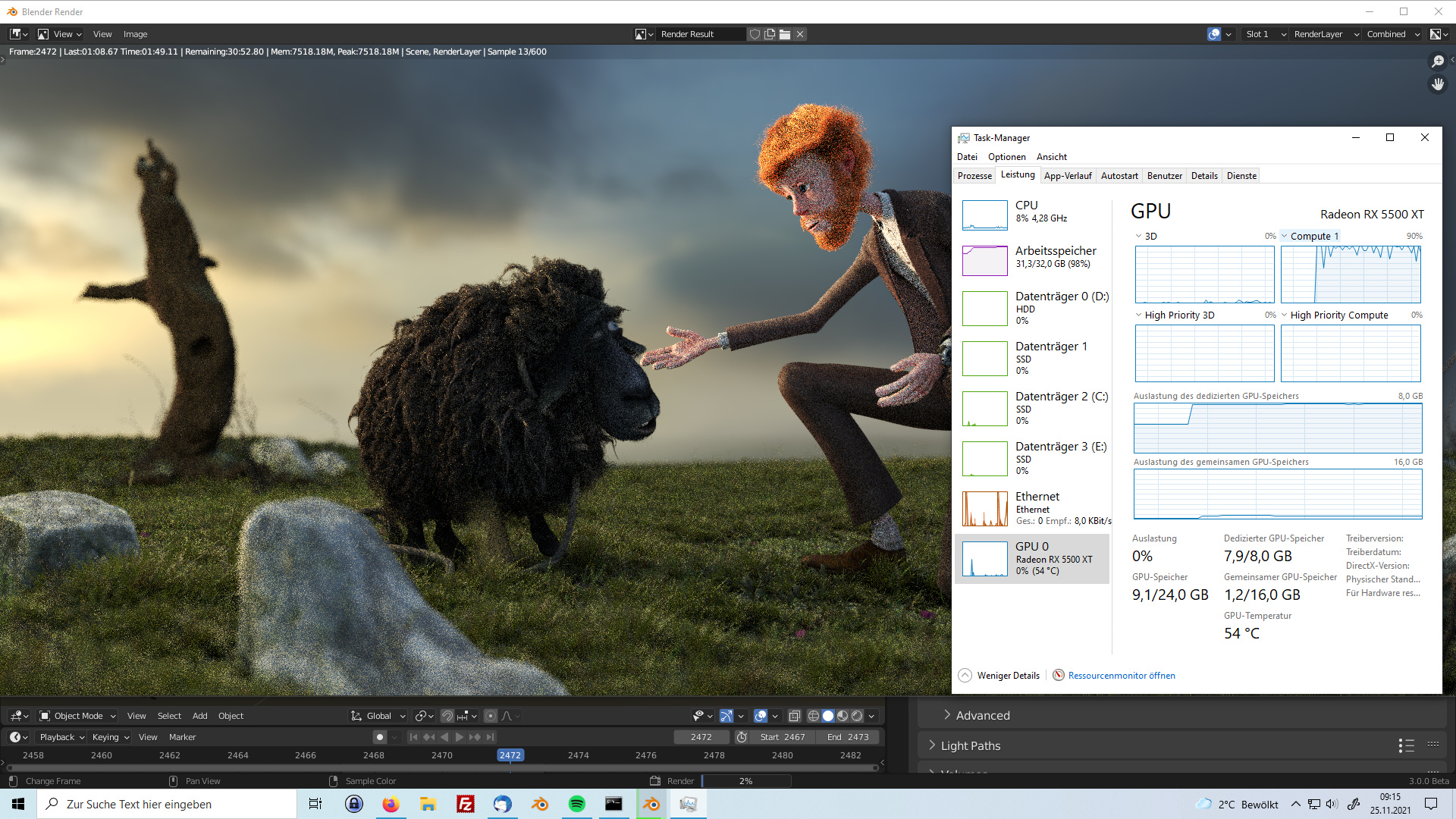Click the render progress bar at 2%
The height and width of the screenshot is (819, 1456).
(746, 781)
